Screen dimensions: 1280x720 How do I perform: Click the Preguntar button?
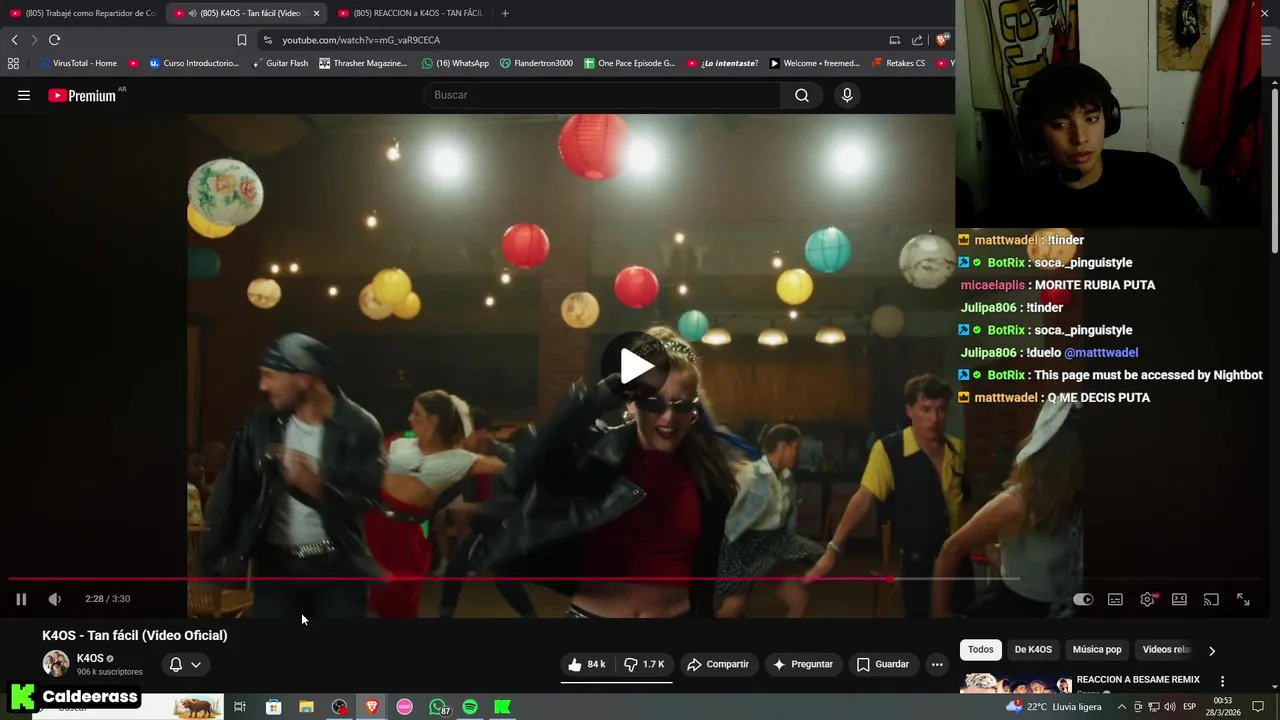pyautogui.click(x=802, y=664)
